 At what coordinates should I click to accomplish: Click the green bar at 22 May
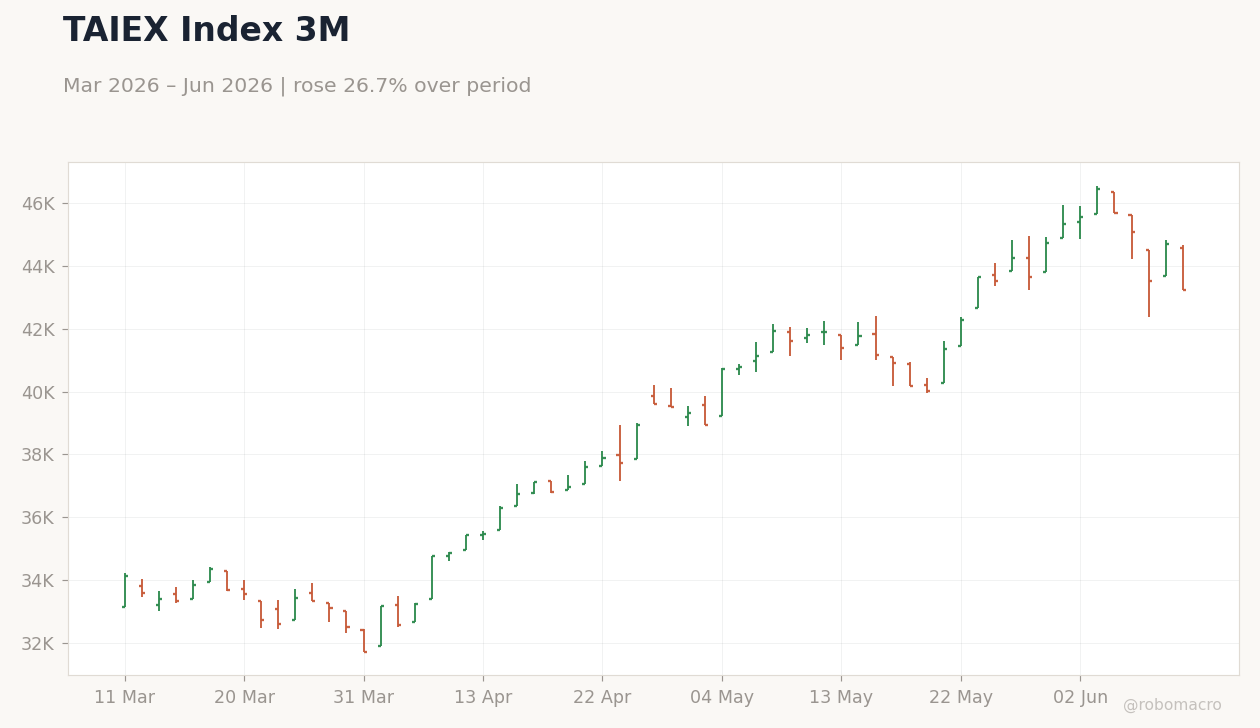click(961, 332)
